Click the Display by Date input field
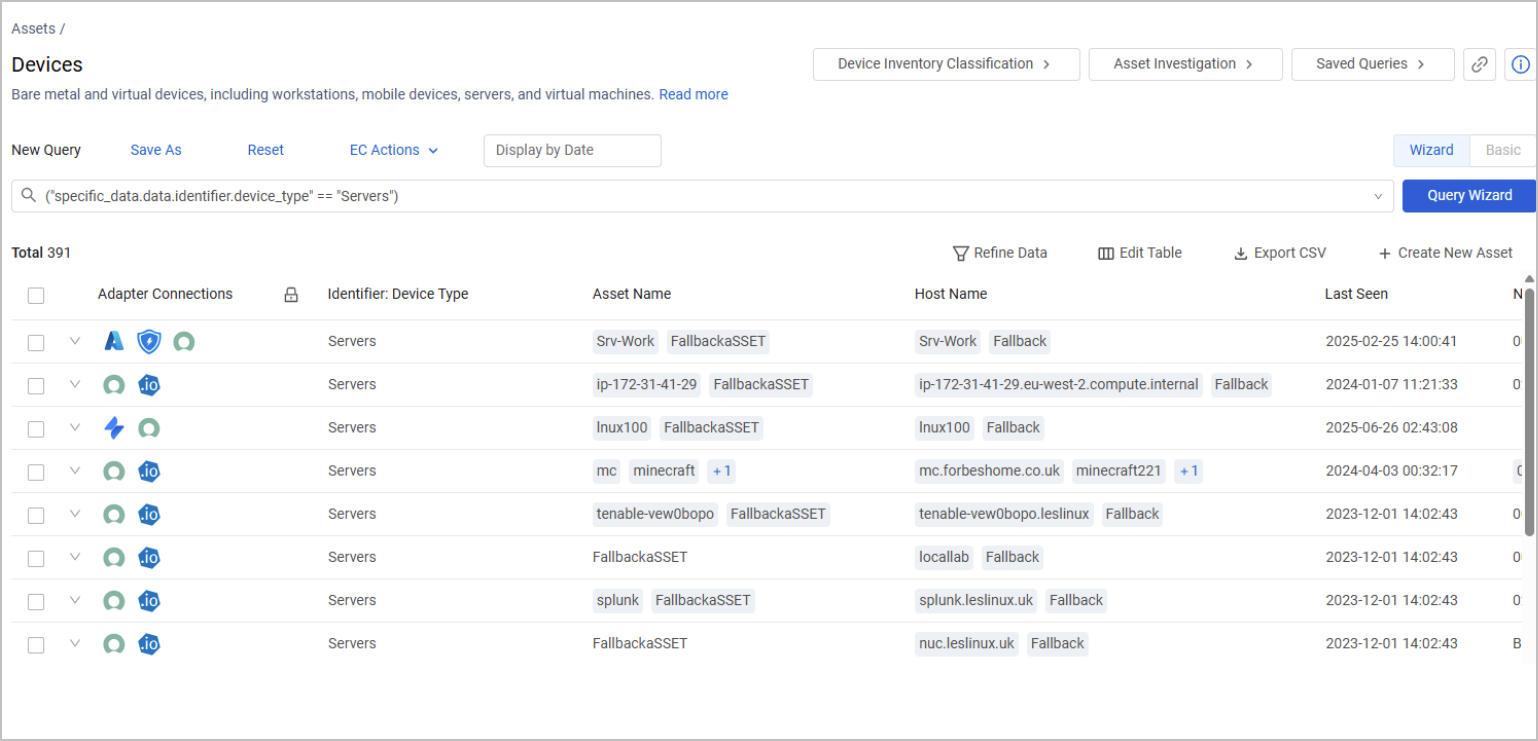The height and width of the screenshot is (741, 1538). pos(573,150)
